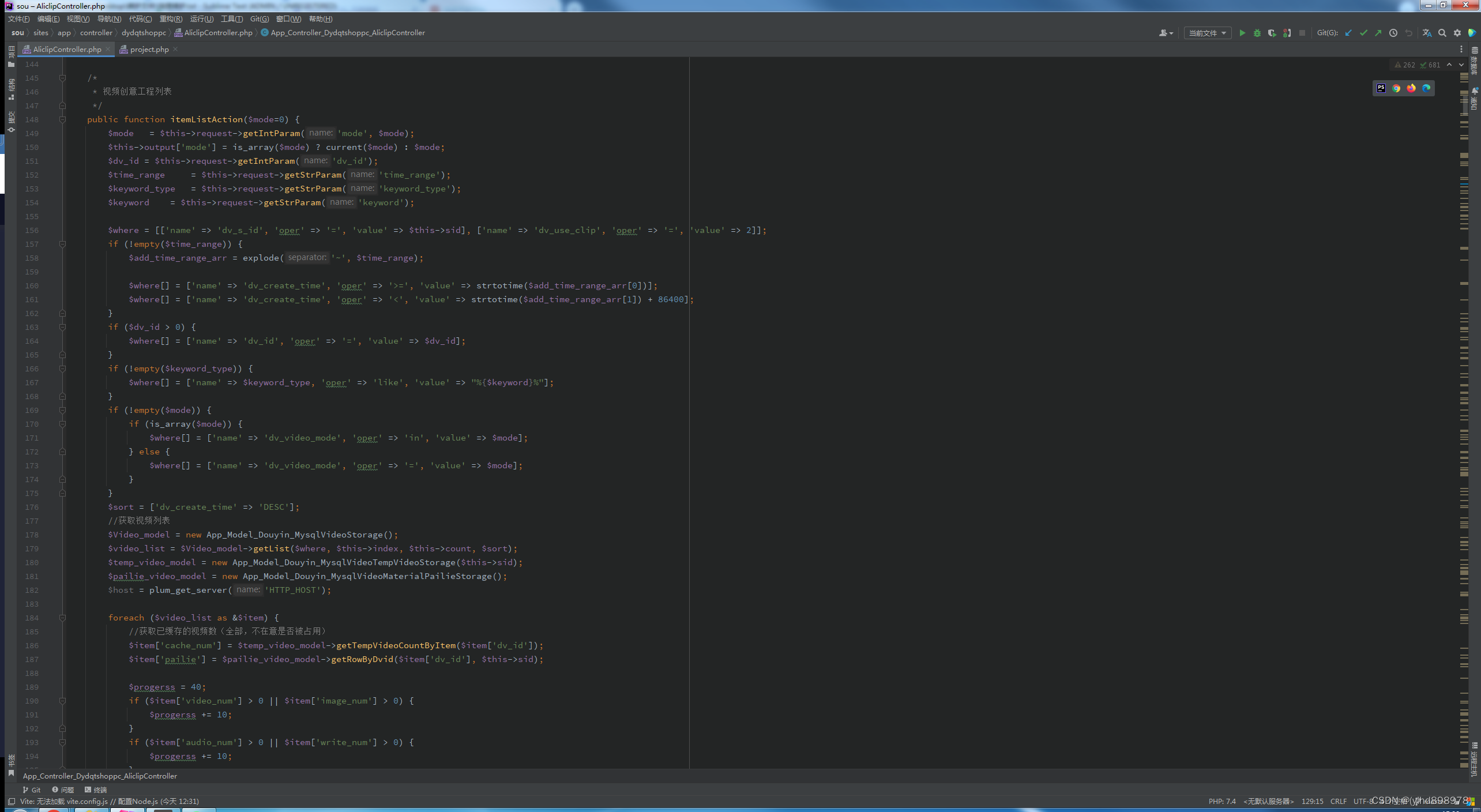Open Search Everywhere magnifier icon
Viewport: 1481px width, 812px height.
tap(1442, 33)
